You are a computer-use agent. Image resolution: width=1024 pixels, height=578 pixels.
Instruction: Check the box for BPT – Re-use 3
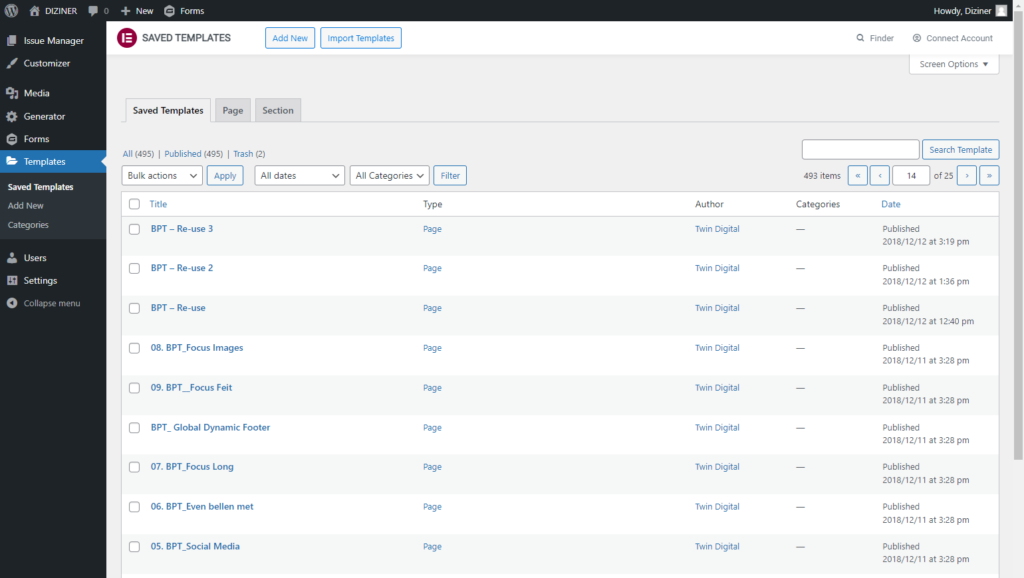[x=135, y=229]
